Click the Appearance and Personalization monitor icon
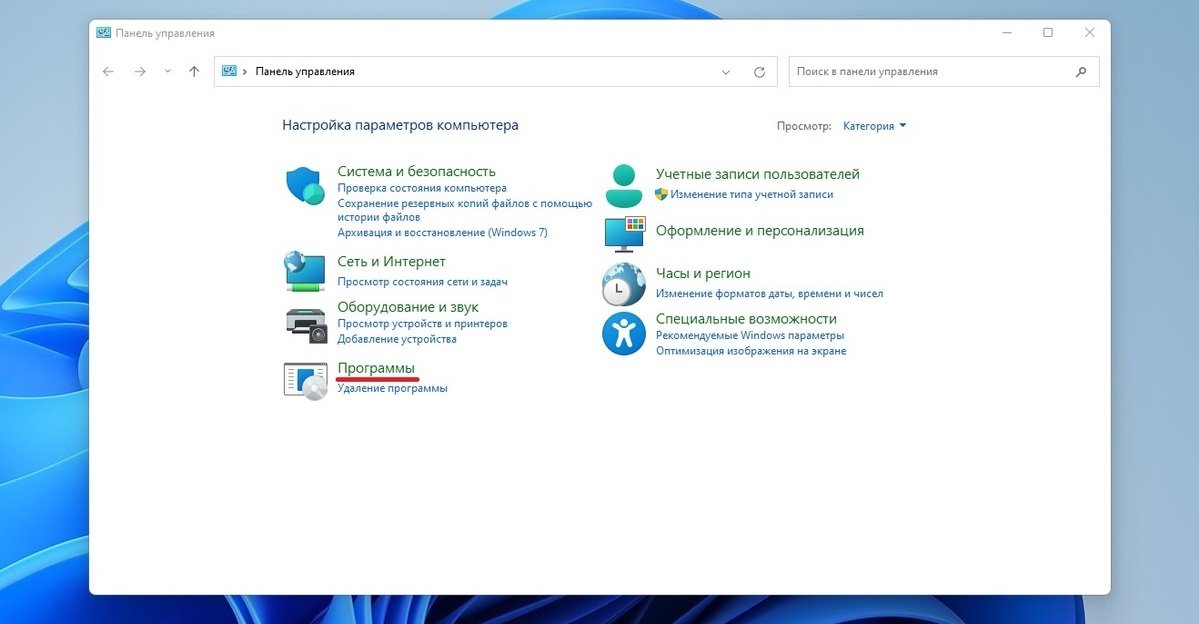 tap(624, 233)
